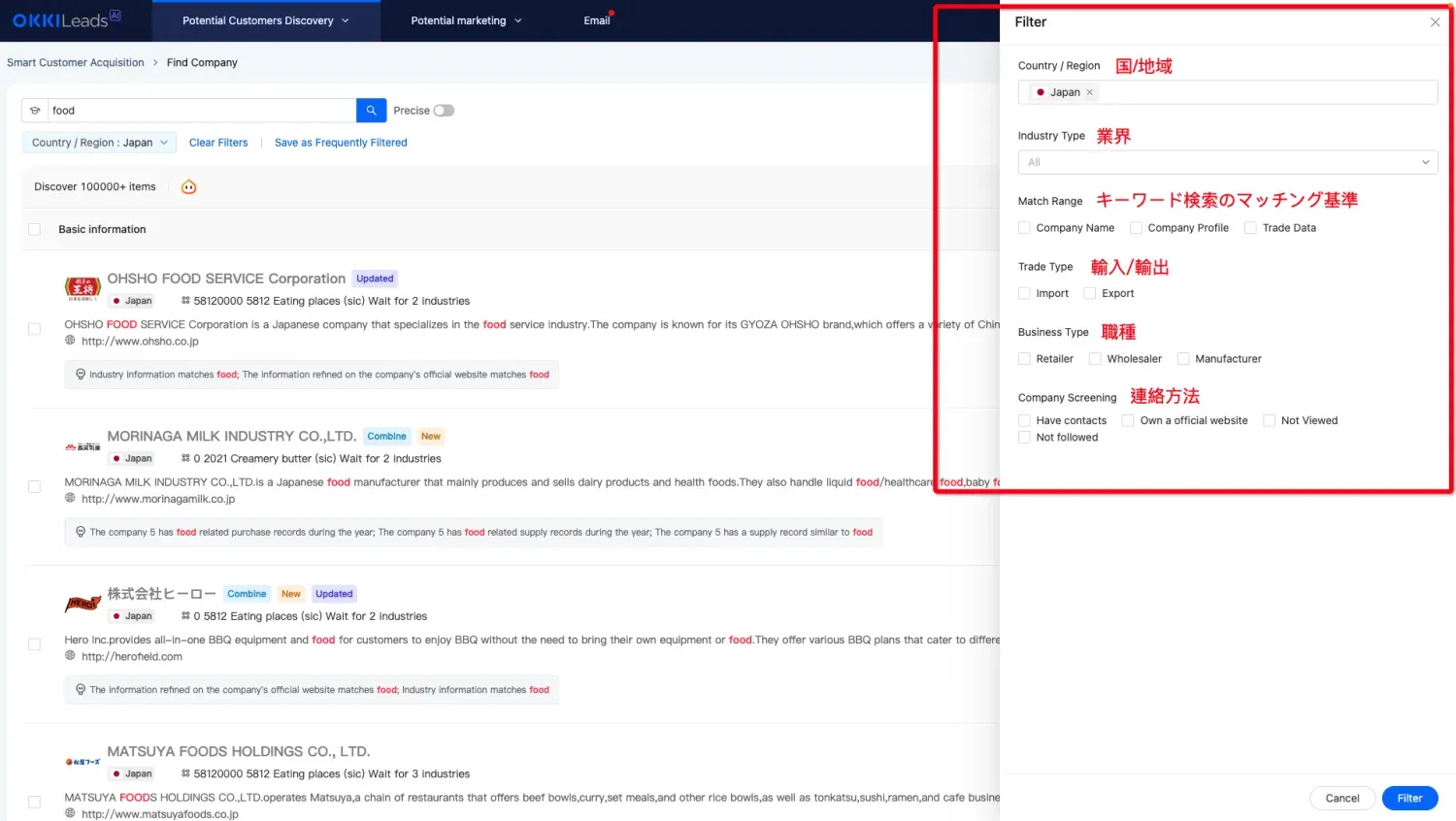Click the New tag beside MORINAGA MILK
Viewport: 1456px width, 821px height.
431,437
